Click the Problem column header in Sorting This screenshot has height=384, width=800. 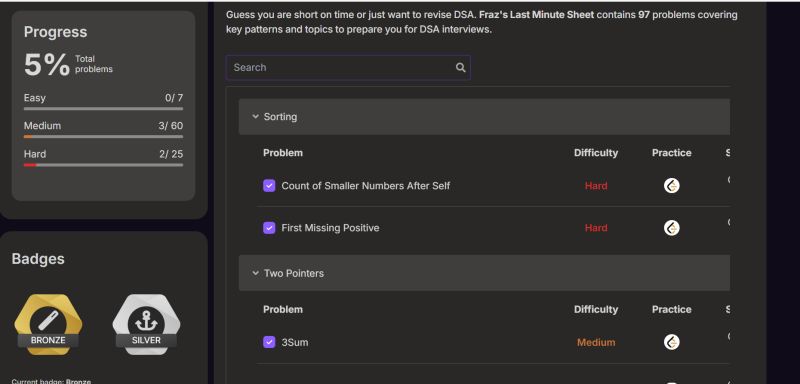[x=283, y=153]
